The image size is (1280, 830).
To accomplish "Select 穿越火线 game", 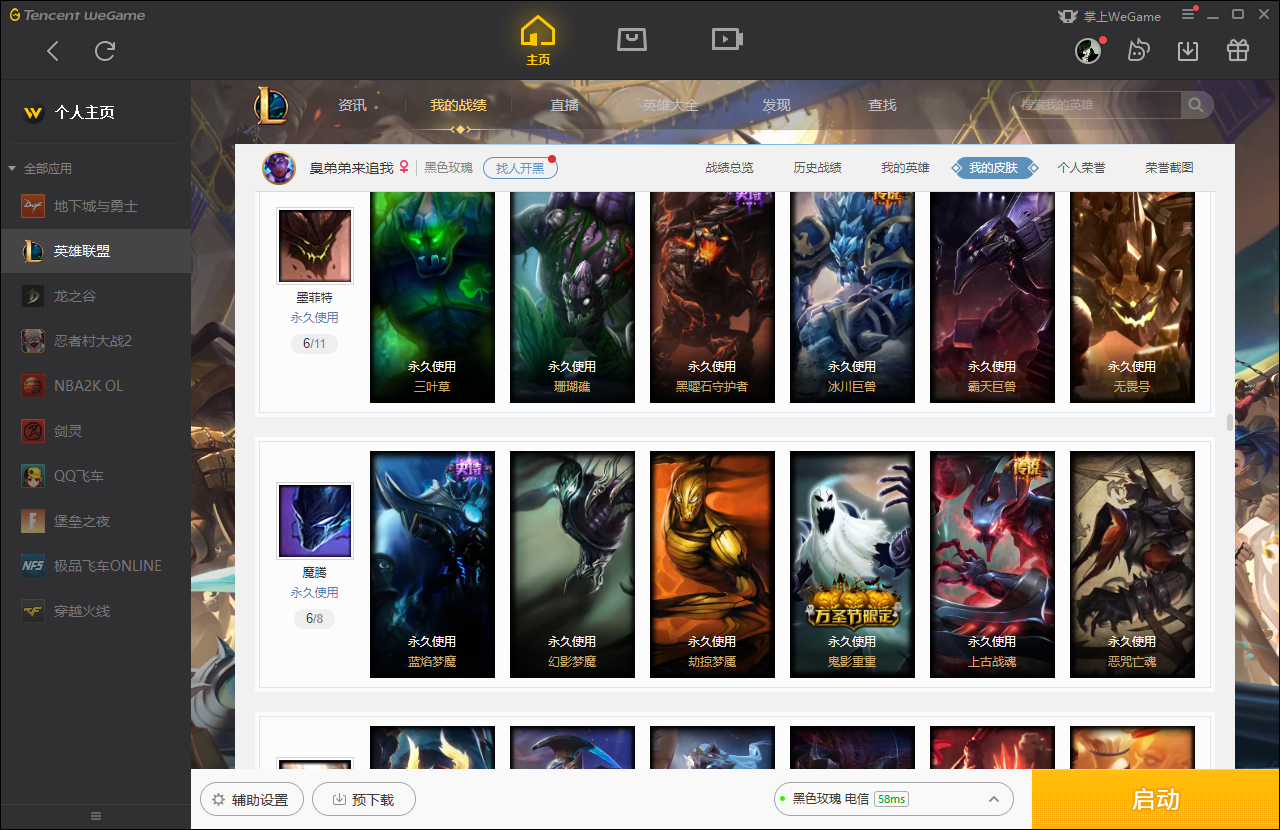I will [x=95, y=611].
